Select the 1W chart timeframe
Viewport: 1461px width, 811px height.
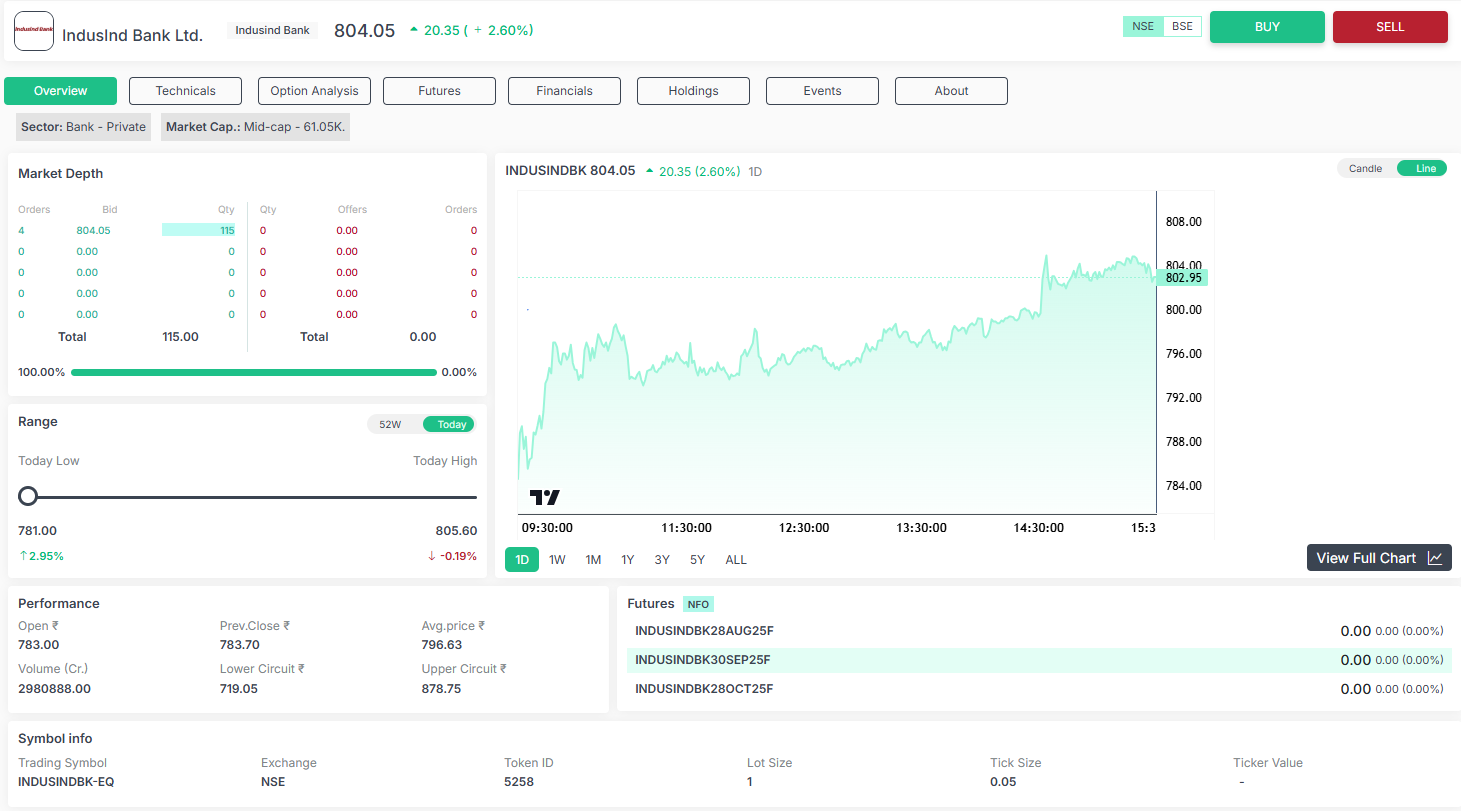tap(557, 560)
